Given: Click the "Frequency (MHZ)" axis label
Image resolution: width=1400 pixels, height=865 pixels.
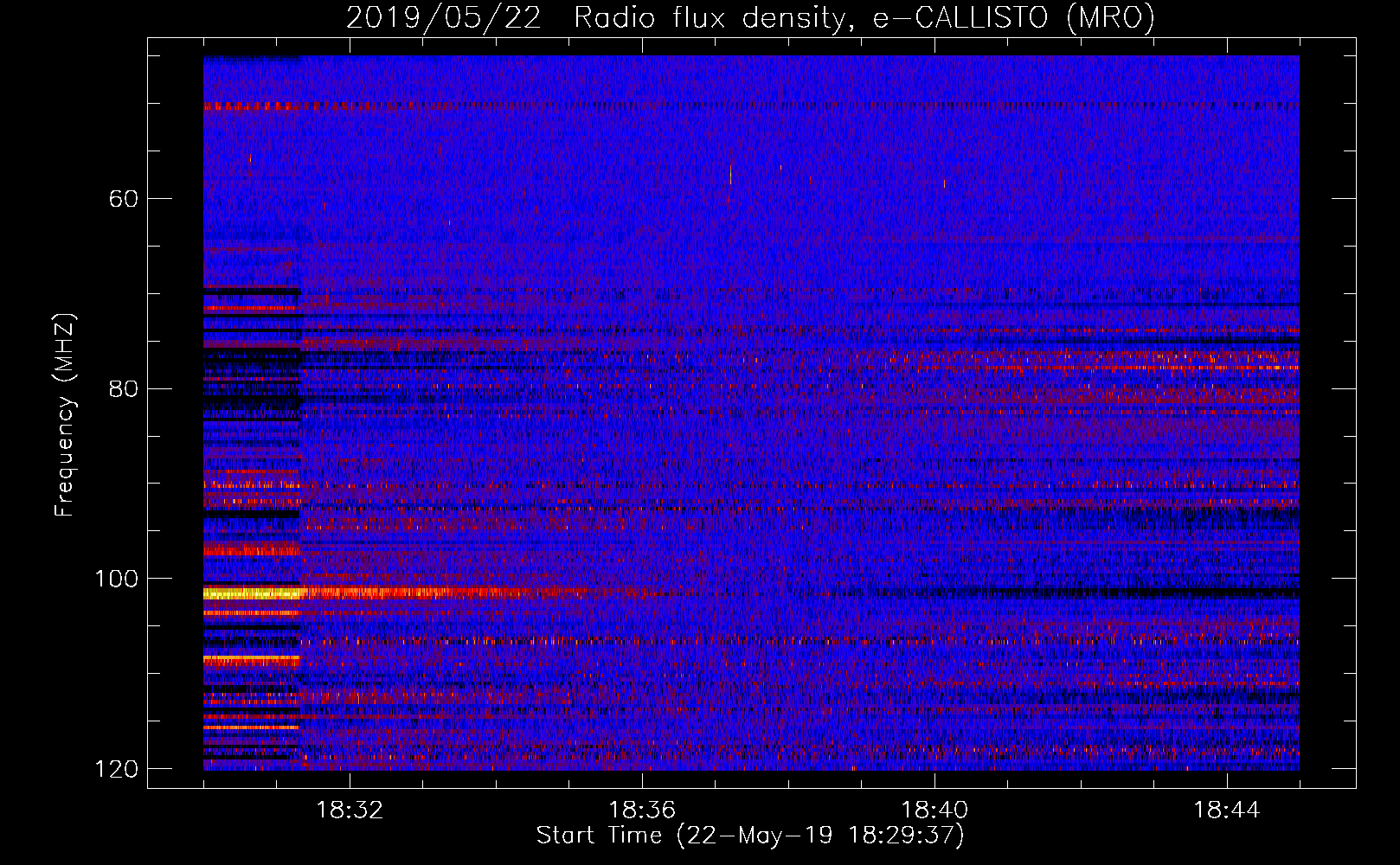Looking at the screenshot, I should [x=65, y=414].
